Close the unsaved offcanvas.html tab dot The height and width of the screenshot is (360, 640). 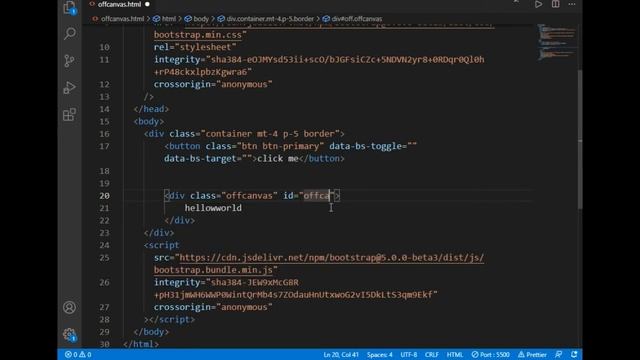(x=147, y=4)
